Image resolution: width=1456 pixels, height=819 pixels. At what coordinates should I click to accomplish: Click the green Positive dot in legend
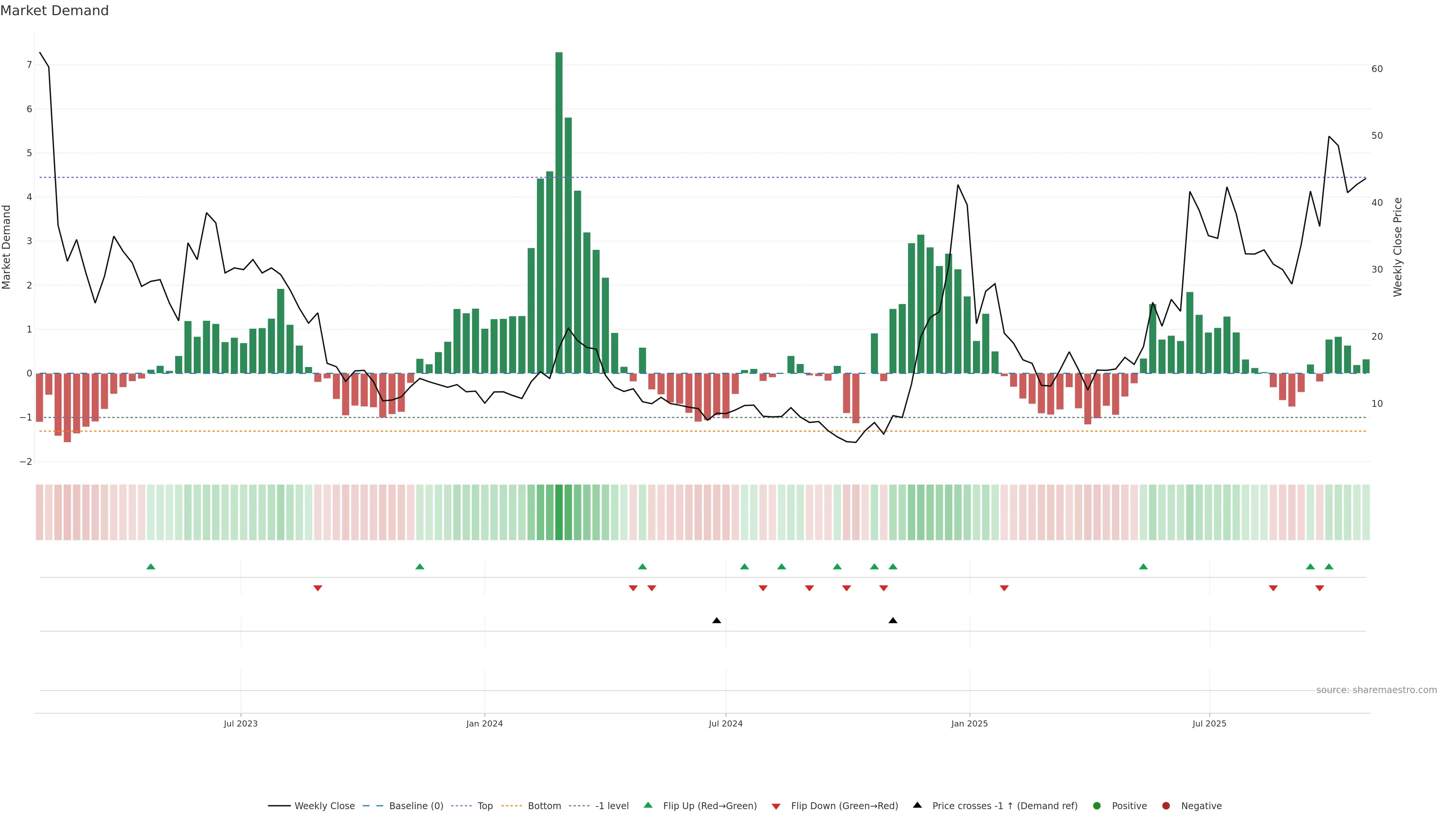click(1097, 805)
